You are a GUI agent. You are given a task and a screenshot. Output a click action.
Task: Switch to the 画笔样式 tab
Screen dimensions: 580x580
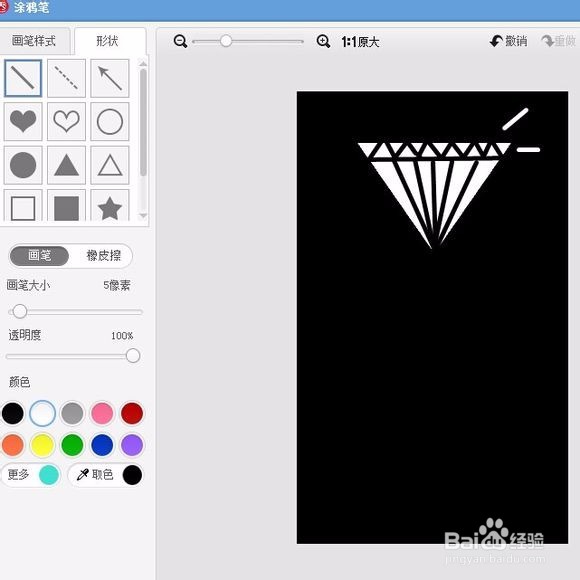pyautogui.click(x=34, y=41)
